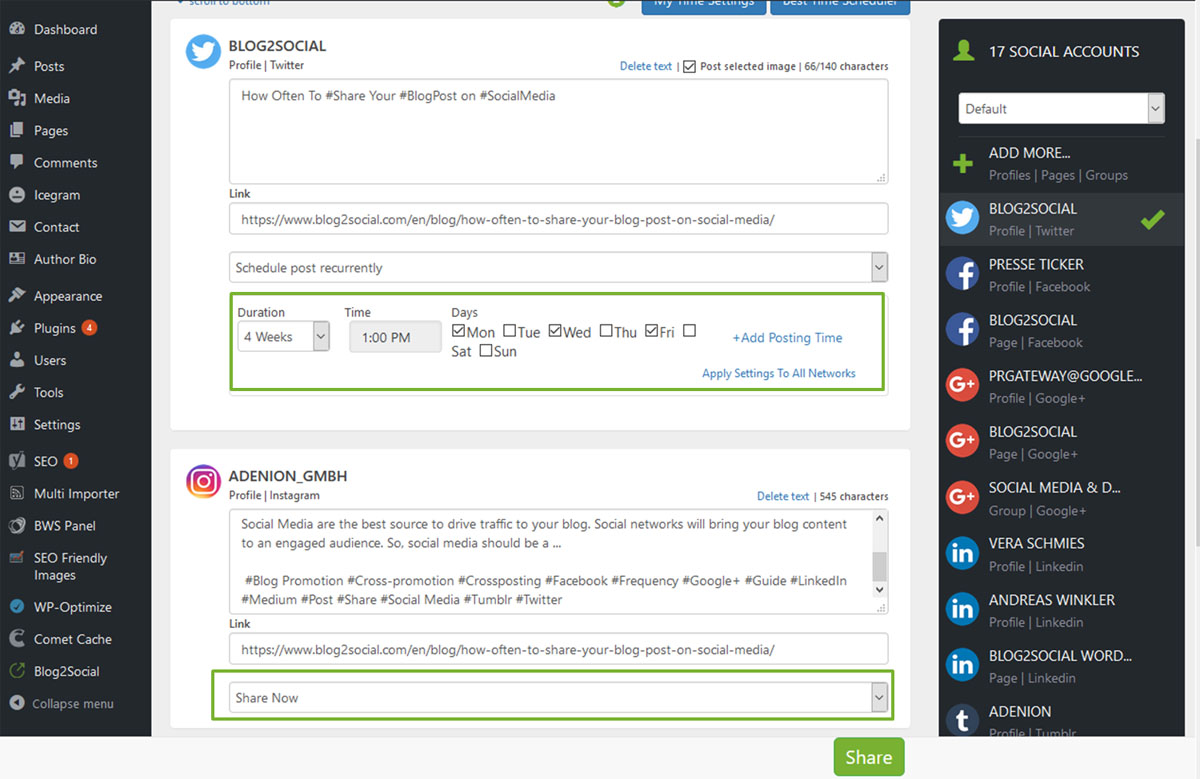Viewport: 1200px width, 779px height.
Task: Check the Tue day checkbox
Action: pos(510,331)
